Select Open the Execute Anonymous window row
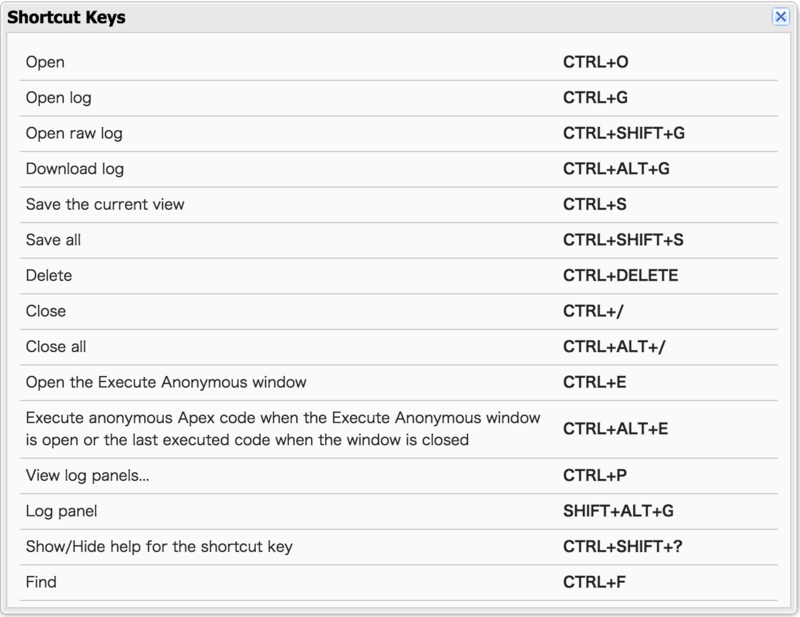This screenshot has height=617, width=800. tap(398, 382)
